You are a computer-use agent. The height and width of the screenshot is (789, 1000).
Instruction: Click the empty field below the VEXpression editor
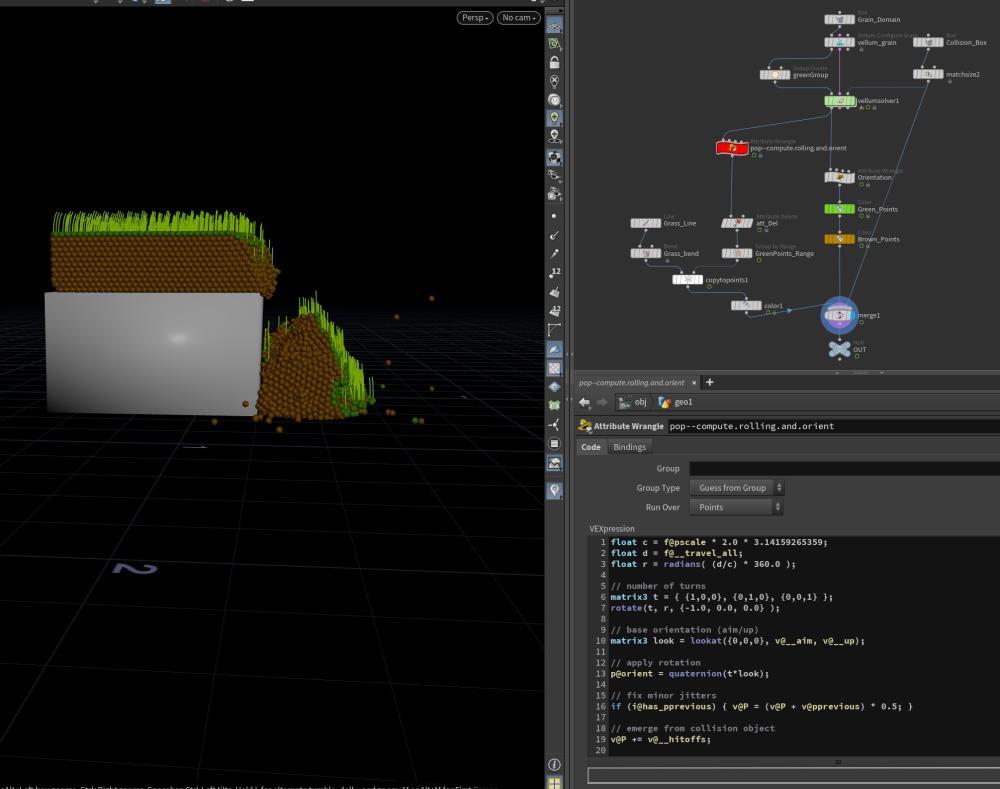pyautogui.click(x=793, y=775)
